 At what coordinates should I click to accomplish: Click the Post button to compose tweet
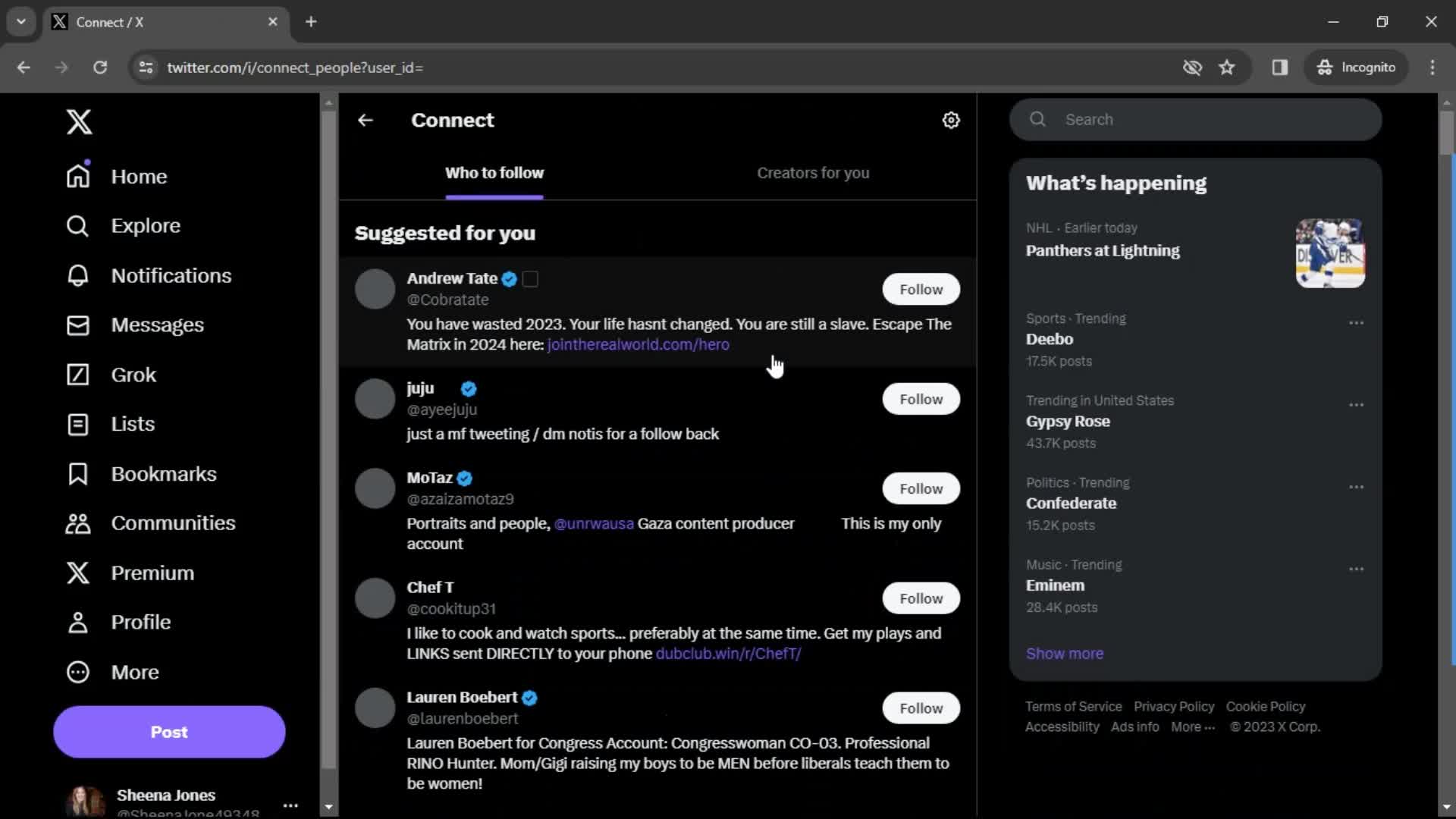[x=169, y=732]
